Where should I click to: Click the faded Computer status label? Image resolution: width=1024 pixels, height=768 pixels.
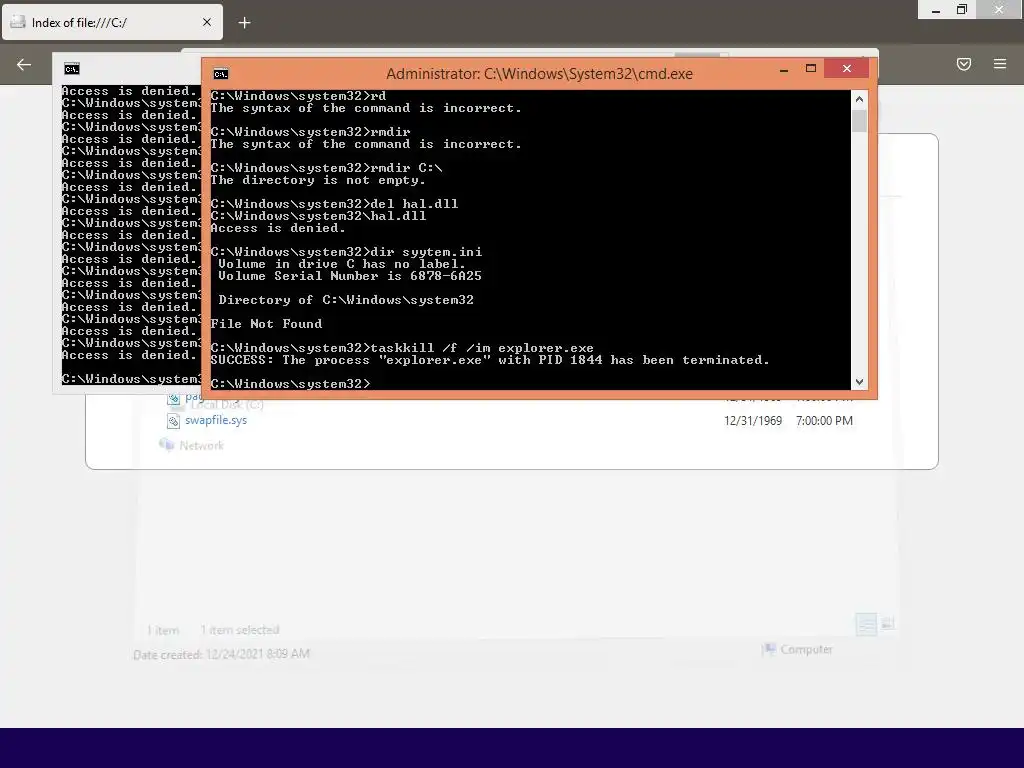click(x=798, y=649)
